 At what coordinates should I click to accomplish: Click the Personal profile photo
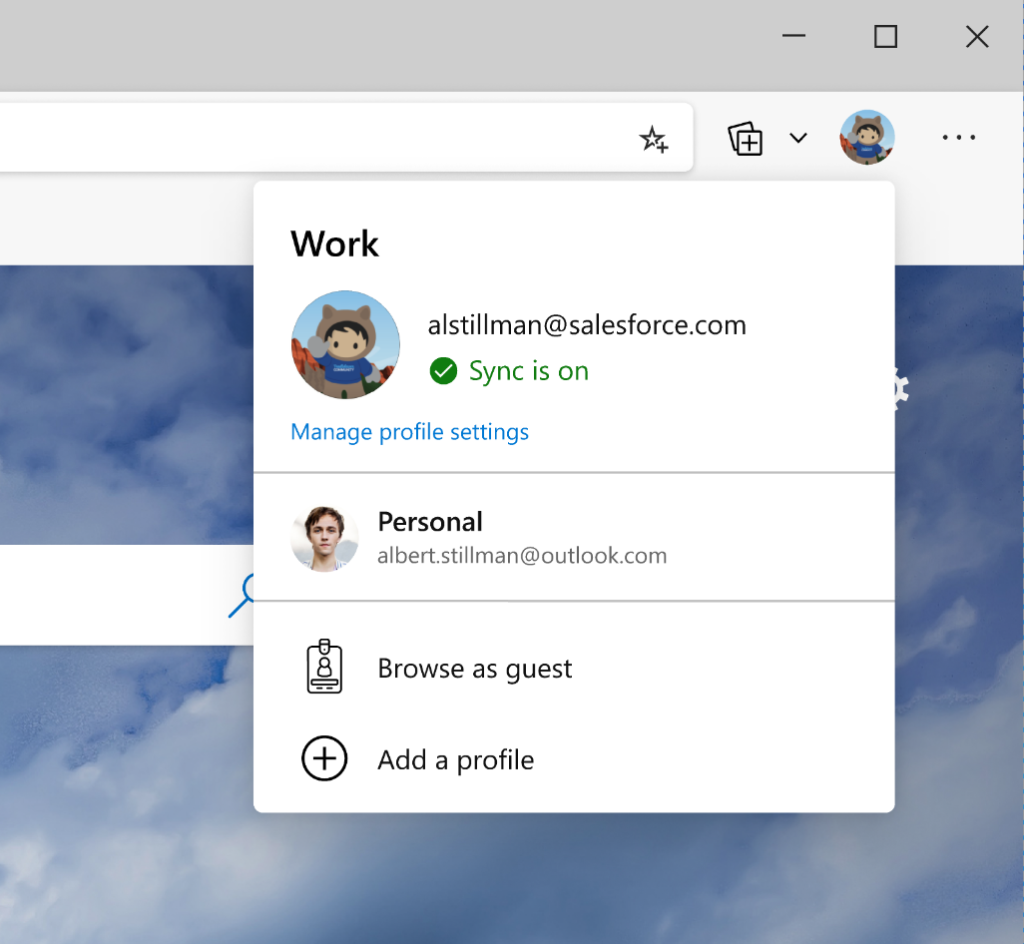325,539
